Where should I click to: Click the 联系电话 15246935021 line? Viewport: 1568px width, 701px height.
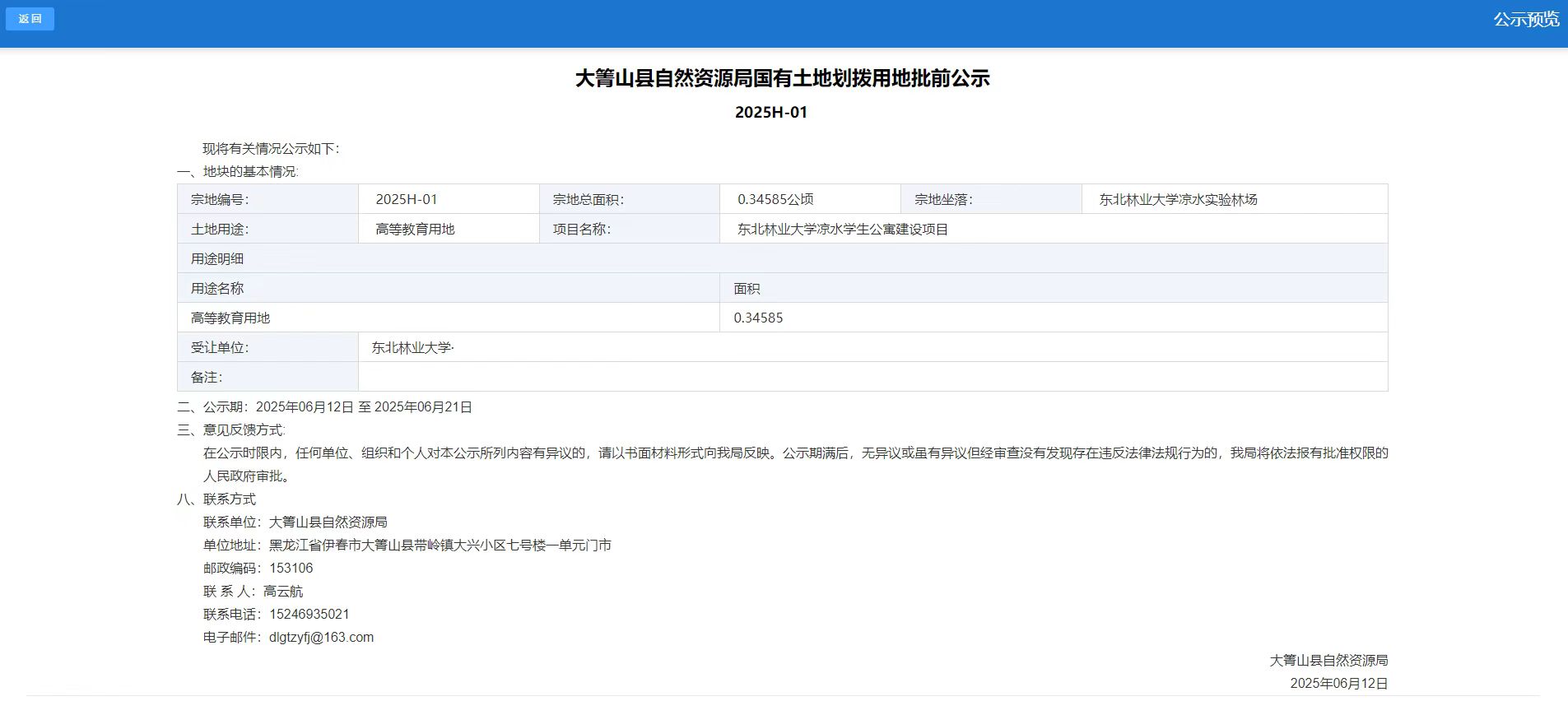pyautogui.click(x=277, y=614)
